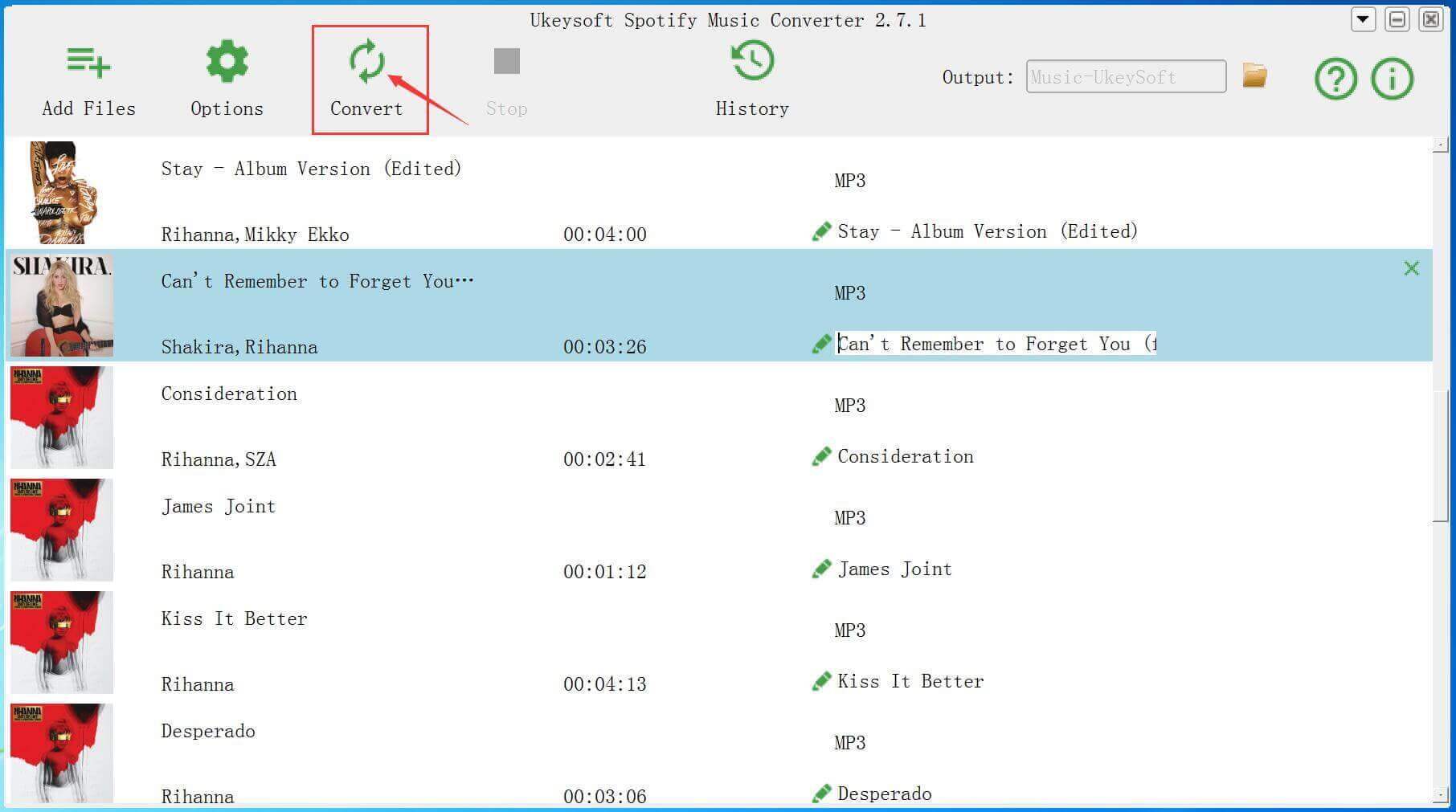Click the duration 00:04:00

604,235
